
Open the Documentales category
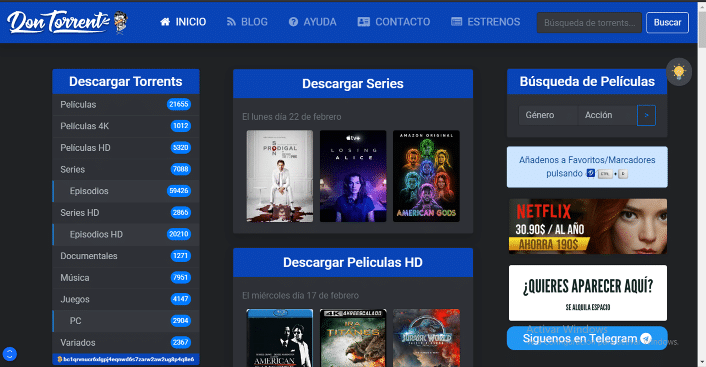click(126, 256)
